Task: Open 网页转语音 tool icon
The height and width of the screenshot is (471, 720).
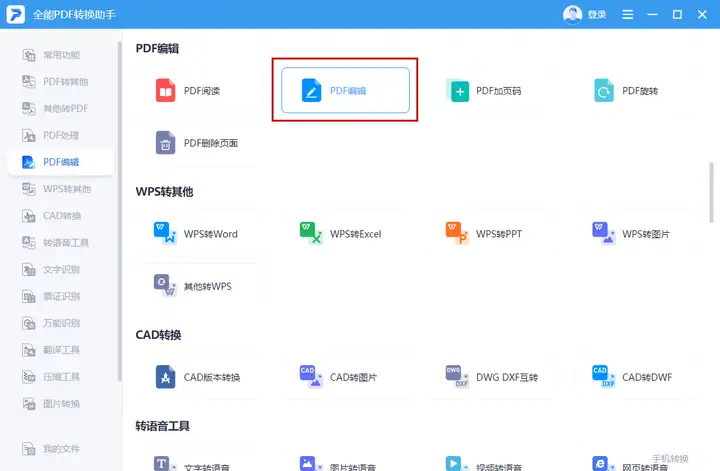Action: (x=602, y=463)
